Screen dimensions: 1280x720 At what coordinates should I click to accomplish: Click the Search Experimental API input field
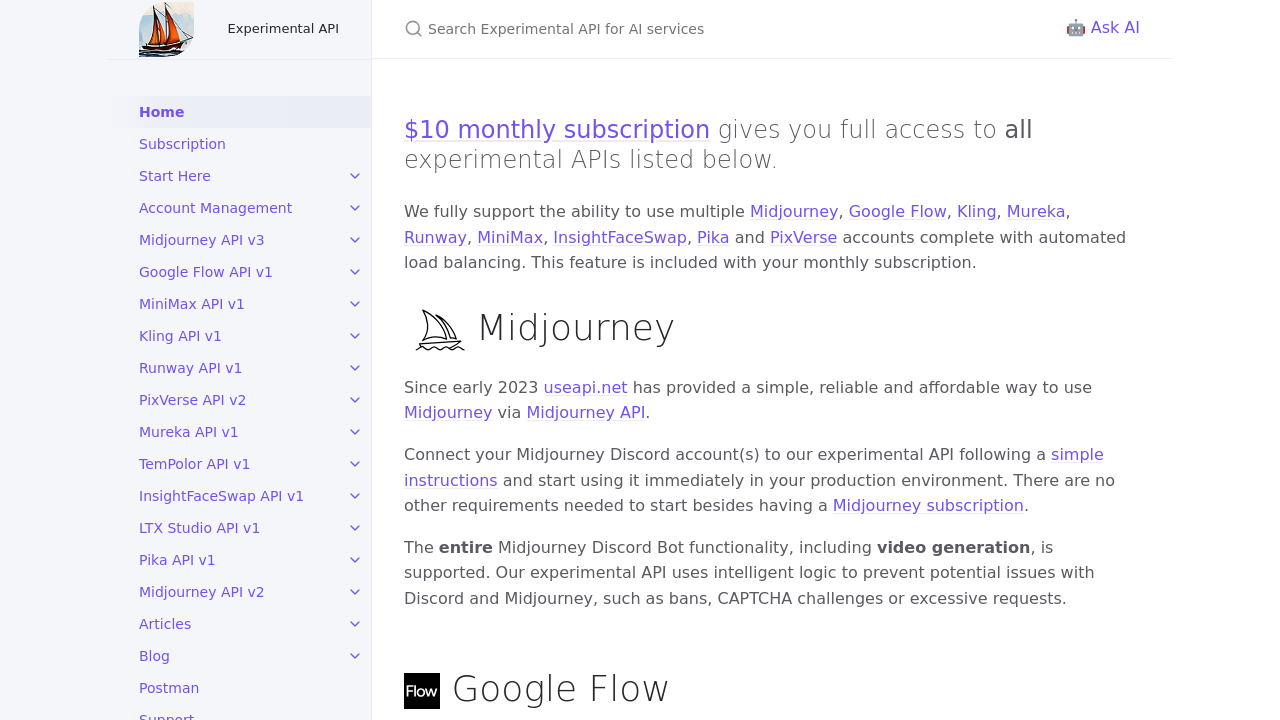(x=700, y=29)
